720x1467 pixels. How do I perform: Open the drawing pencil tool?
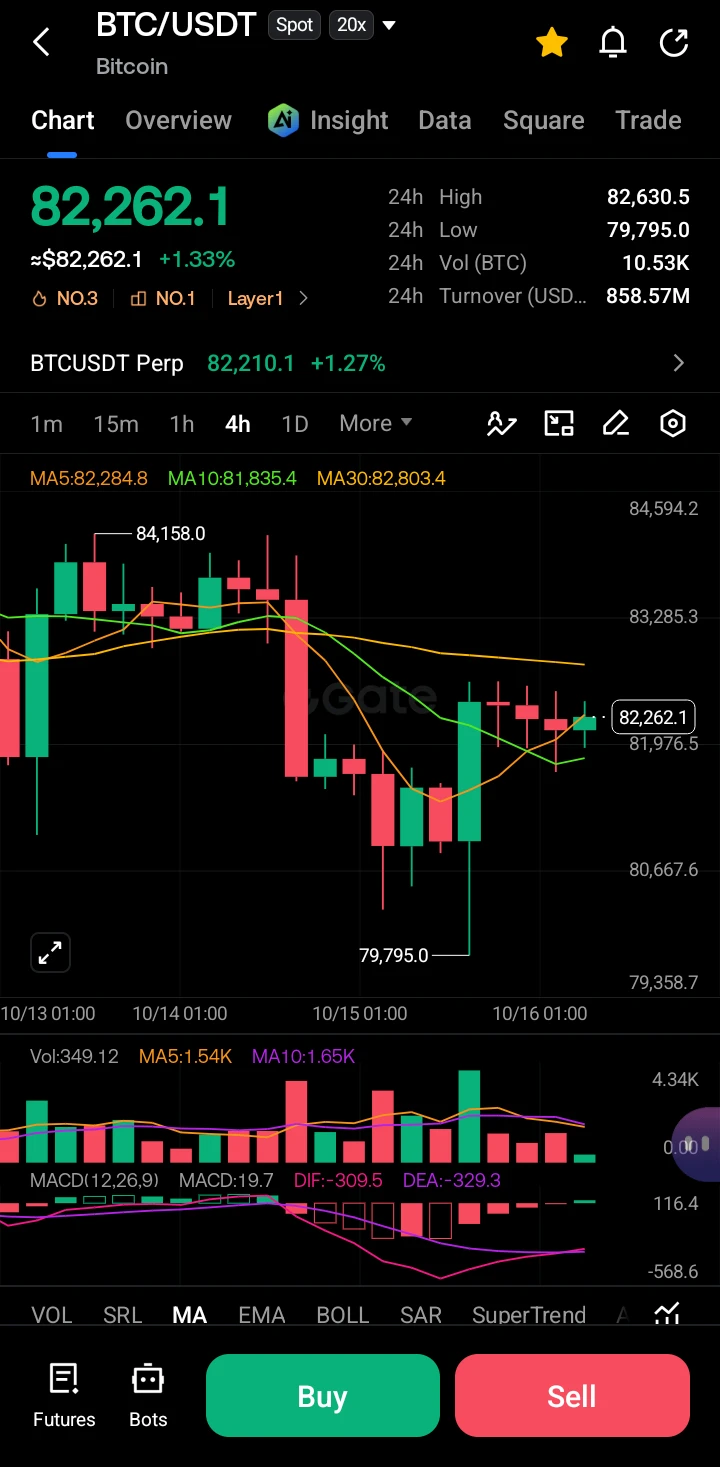pyautogui.click(x=616, y=424)
